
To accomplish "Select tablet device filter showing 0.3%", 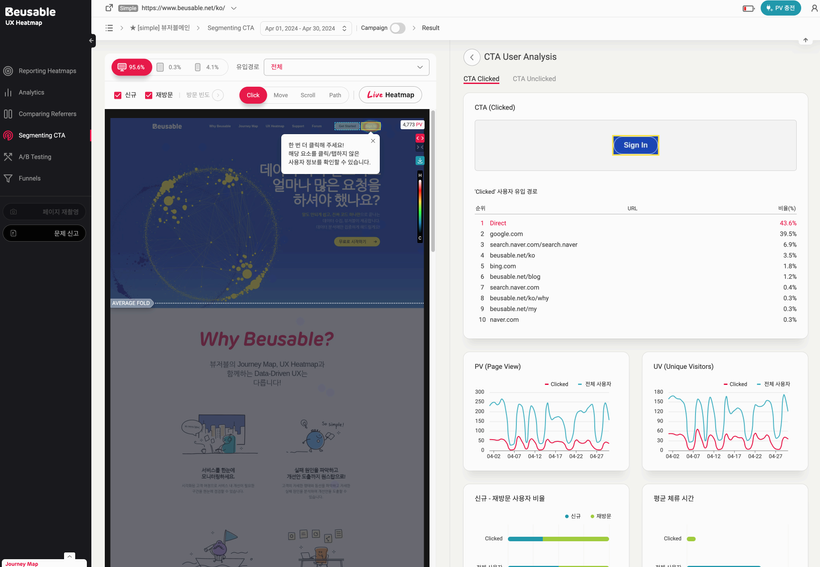I will 169,67.
